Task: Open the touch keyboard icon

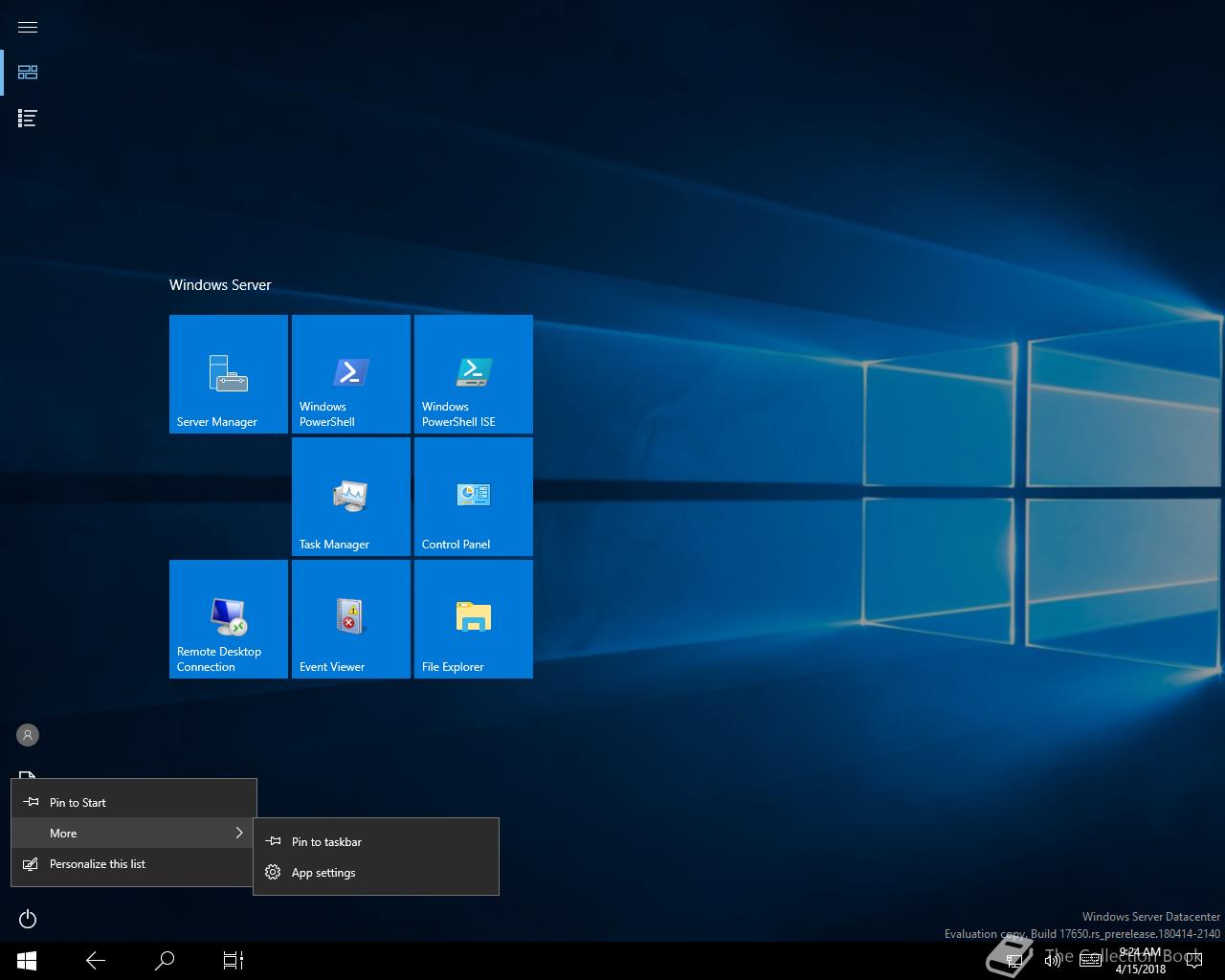Action: click(x=1090, y=960)
